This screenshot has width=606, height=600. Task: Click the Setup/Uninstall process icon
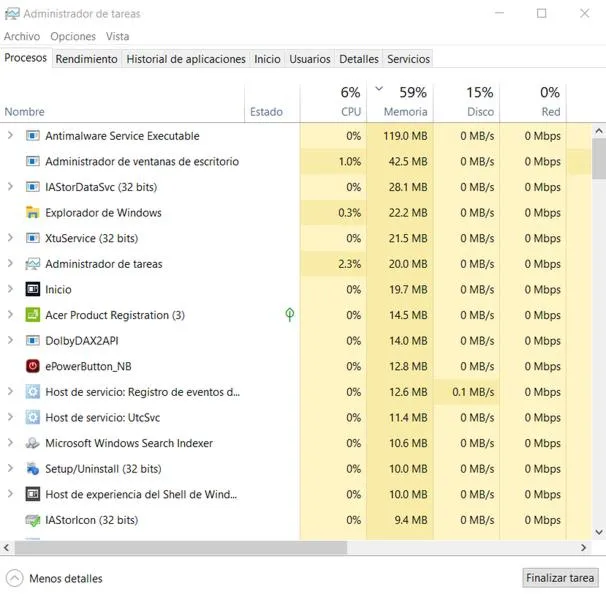(x=32, y=469)
